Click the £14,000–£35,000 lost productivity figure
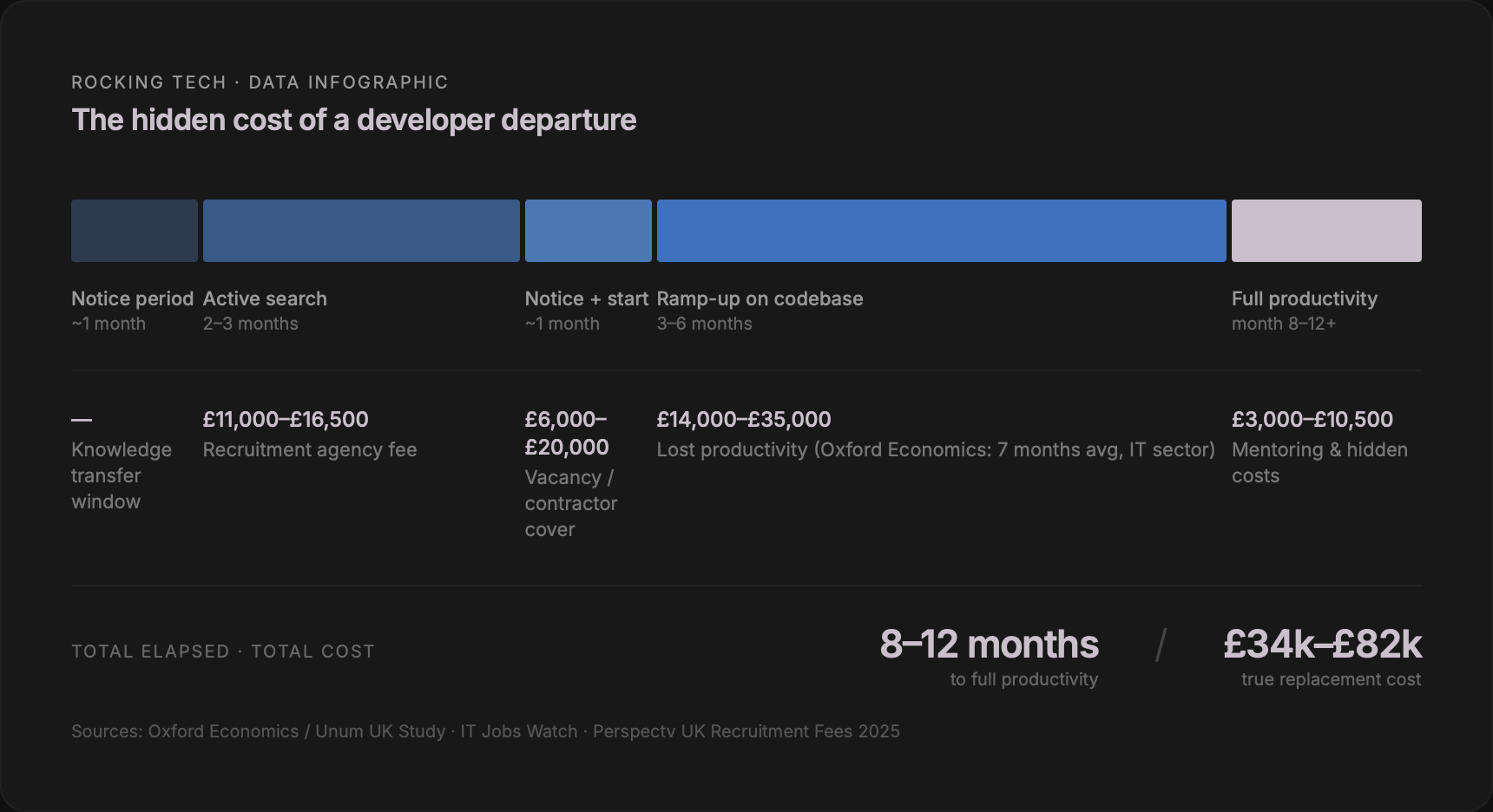The height and width of the screenshot is (812, 1493). (x=743, y=419)
